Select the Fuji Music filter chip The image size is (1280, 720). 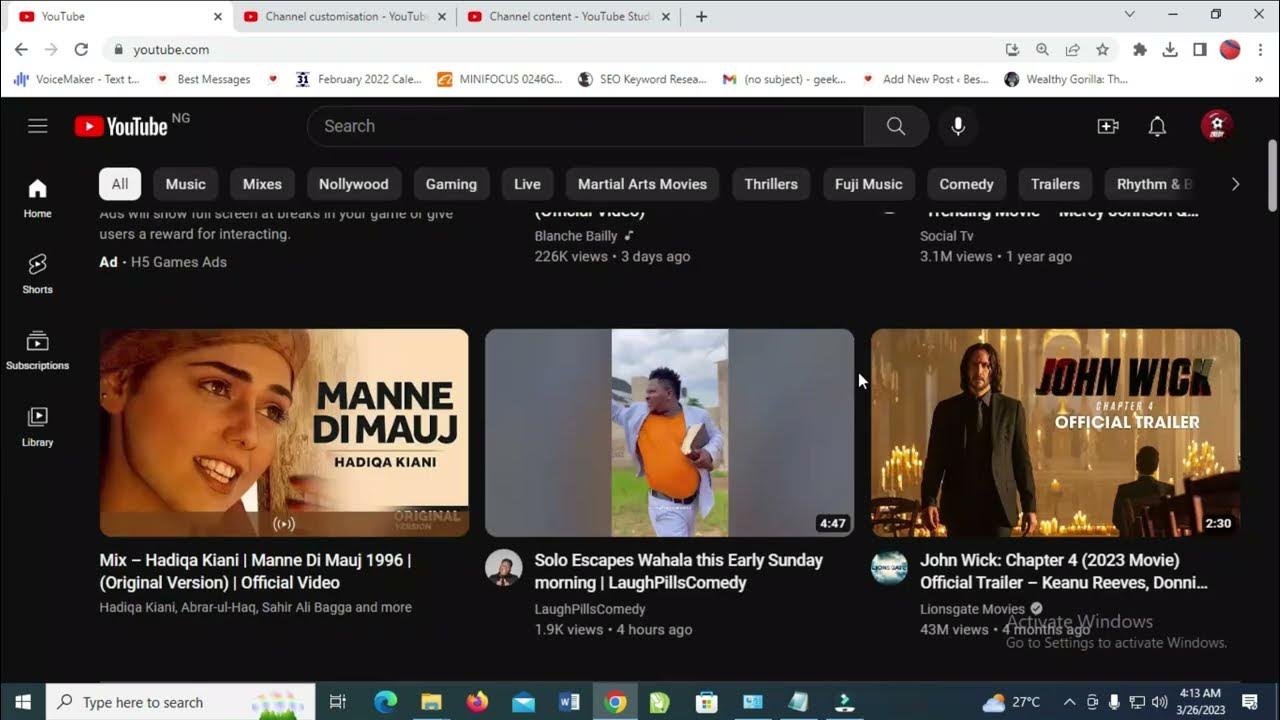[868, 184]
